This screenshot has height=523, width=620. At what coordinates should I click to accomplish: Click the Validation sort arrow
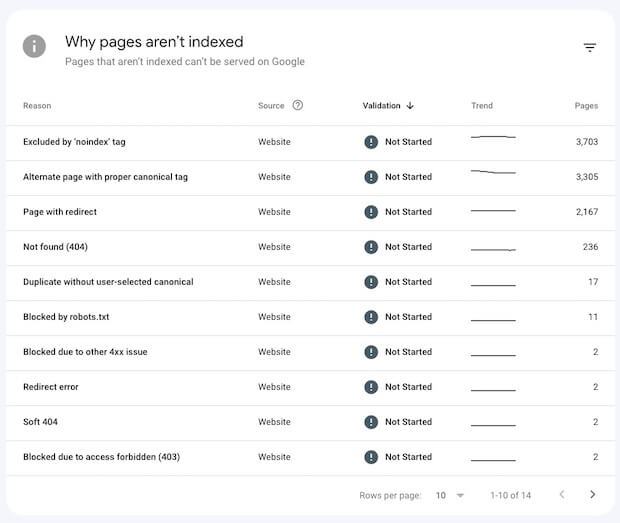(411, 106)
